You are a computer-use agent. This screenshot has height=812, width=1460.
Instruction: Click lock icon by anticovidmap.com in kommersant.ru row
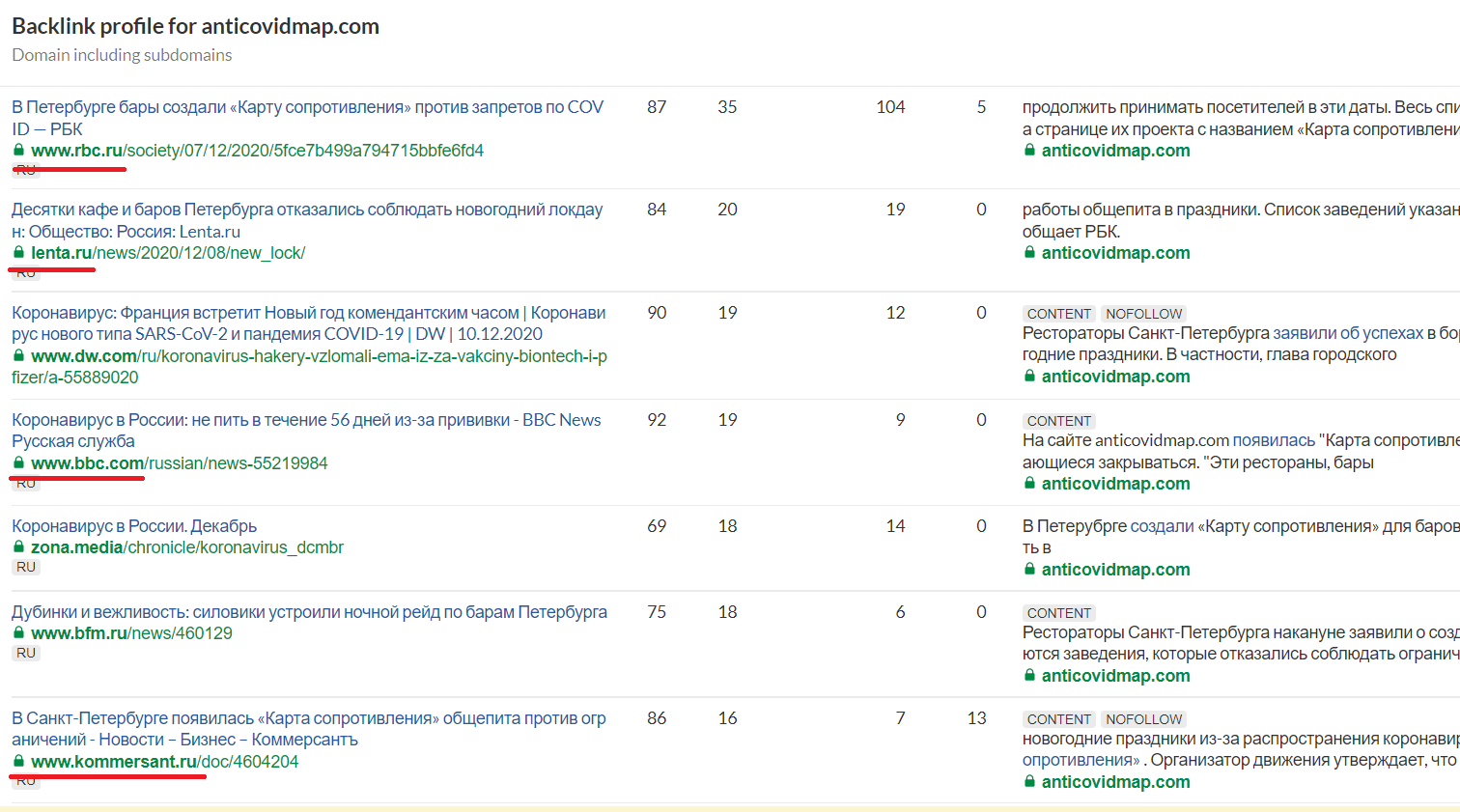pos(1029,782)
